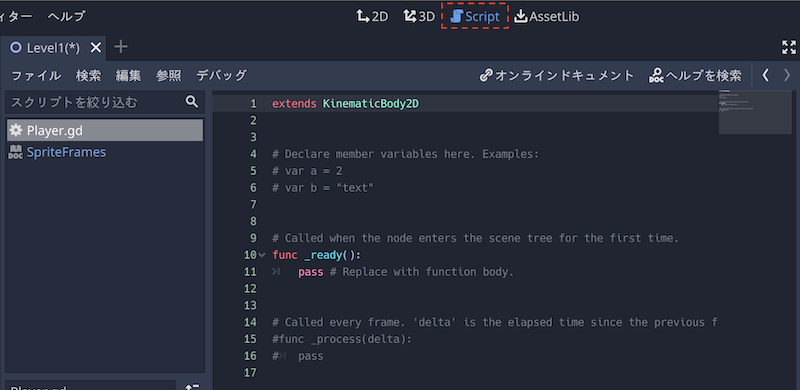The height and width of the screenshot is (390, 800).
Task: Click the AssetLib download icon
Action: 520,16
